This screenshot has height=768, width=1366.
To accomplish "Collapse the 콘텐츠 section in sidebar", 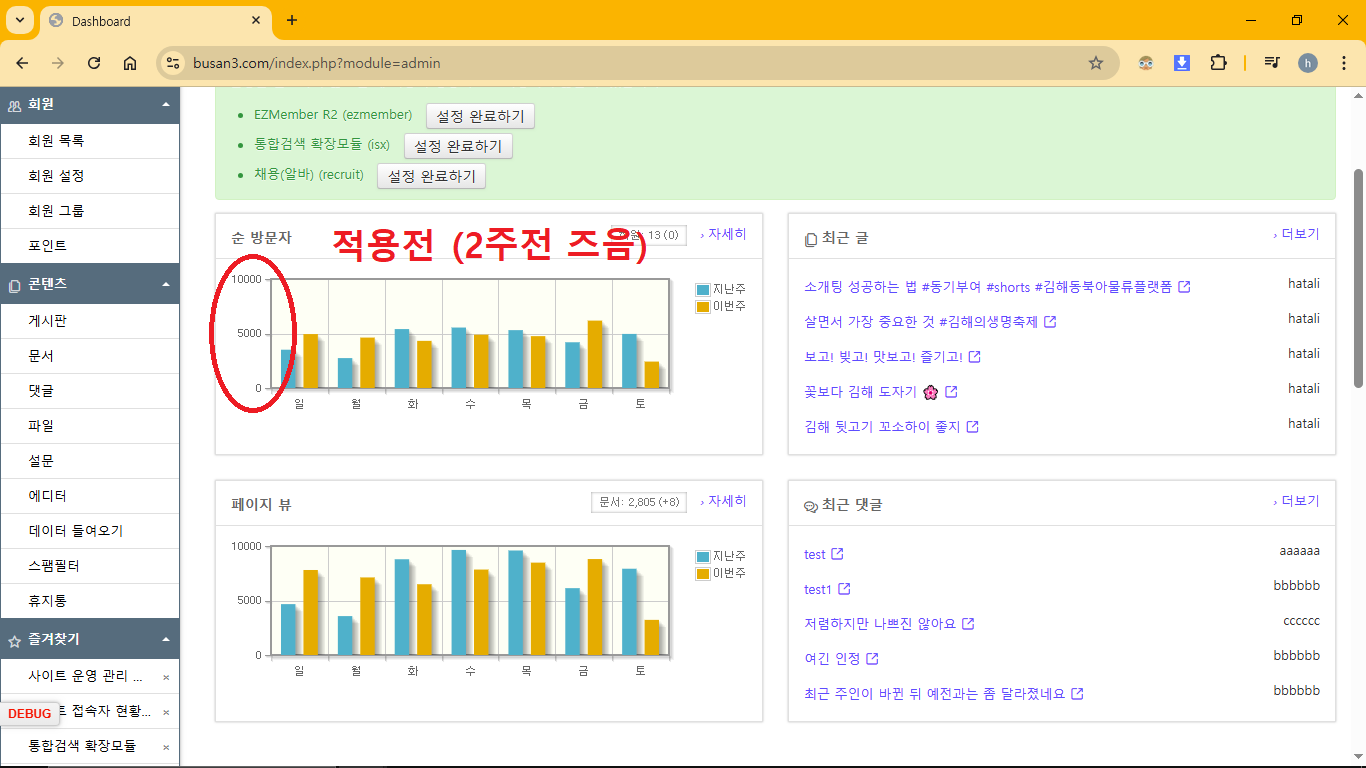I will 168,284.
